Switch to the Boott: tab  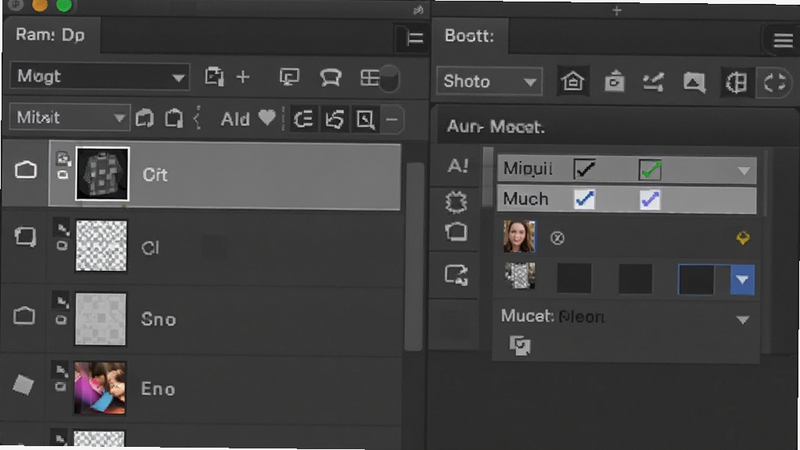click(469, 36)
